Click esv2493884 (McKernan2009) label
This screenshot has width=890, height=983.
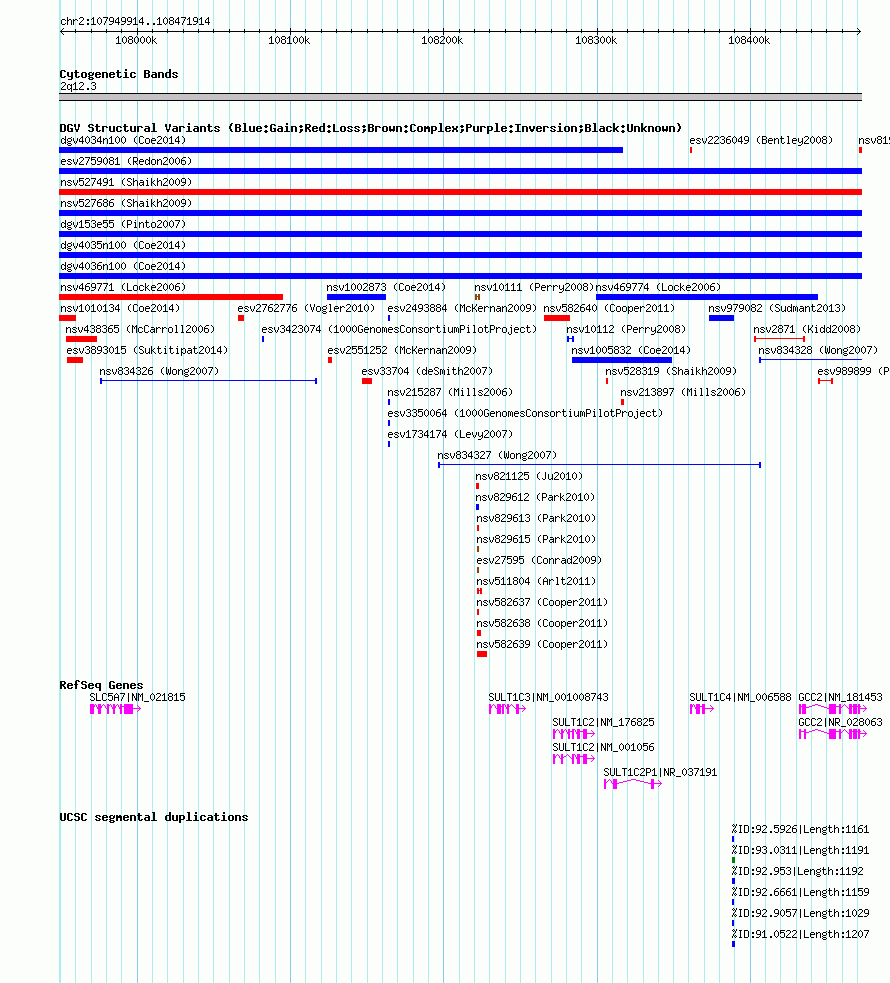click(x=462, y=308)
